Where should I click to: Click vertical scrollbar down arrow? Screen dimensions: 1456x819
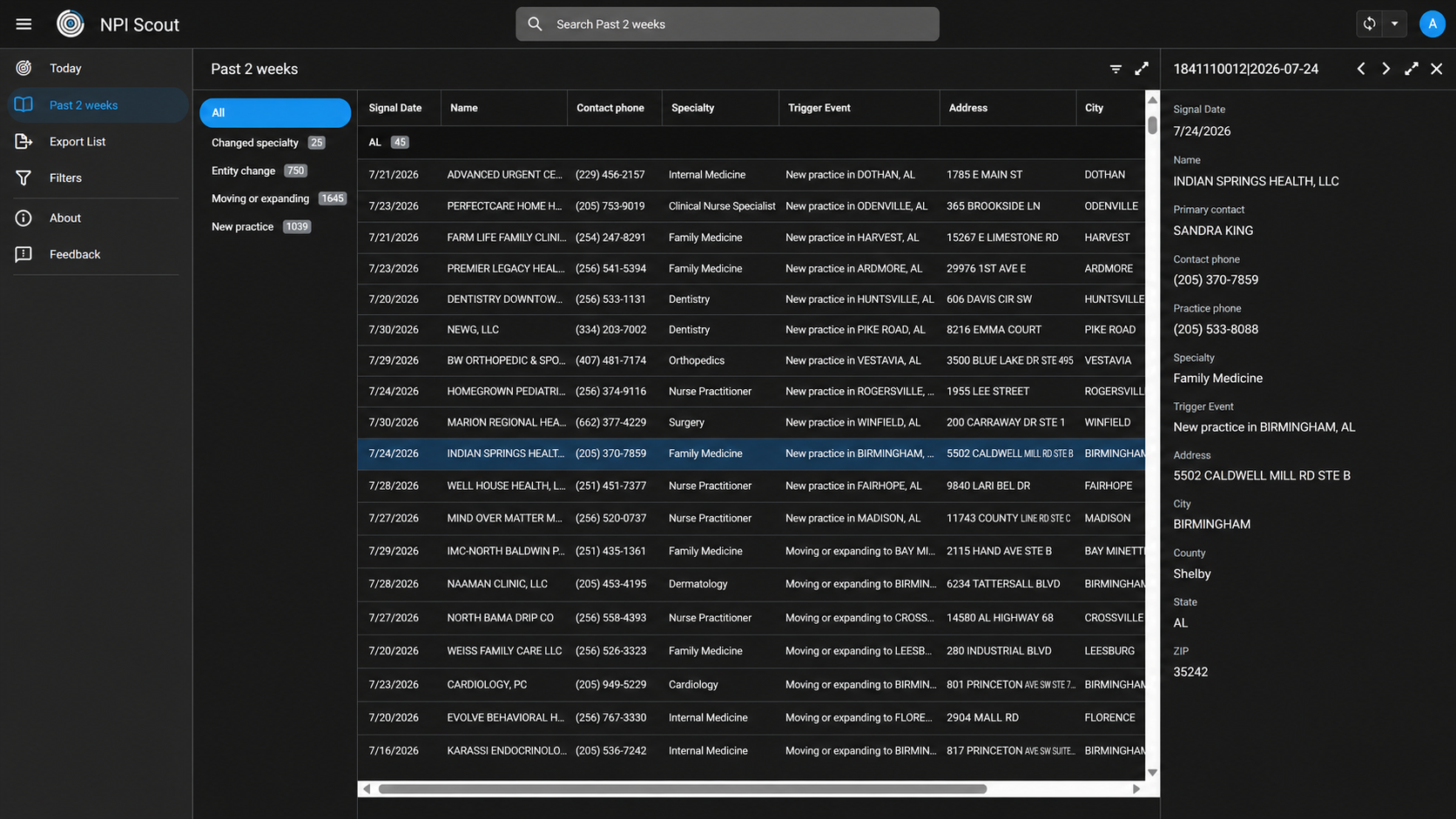pyautogui.click(x=1153, y=772)
